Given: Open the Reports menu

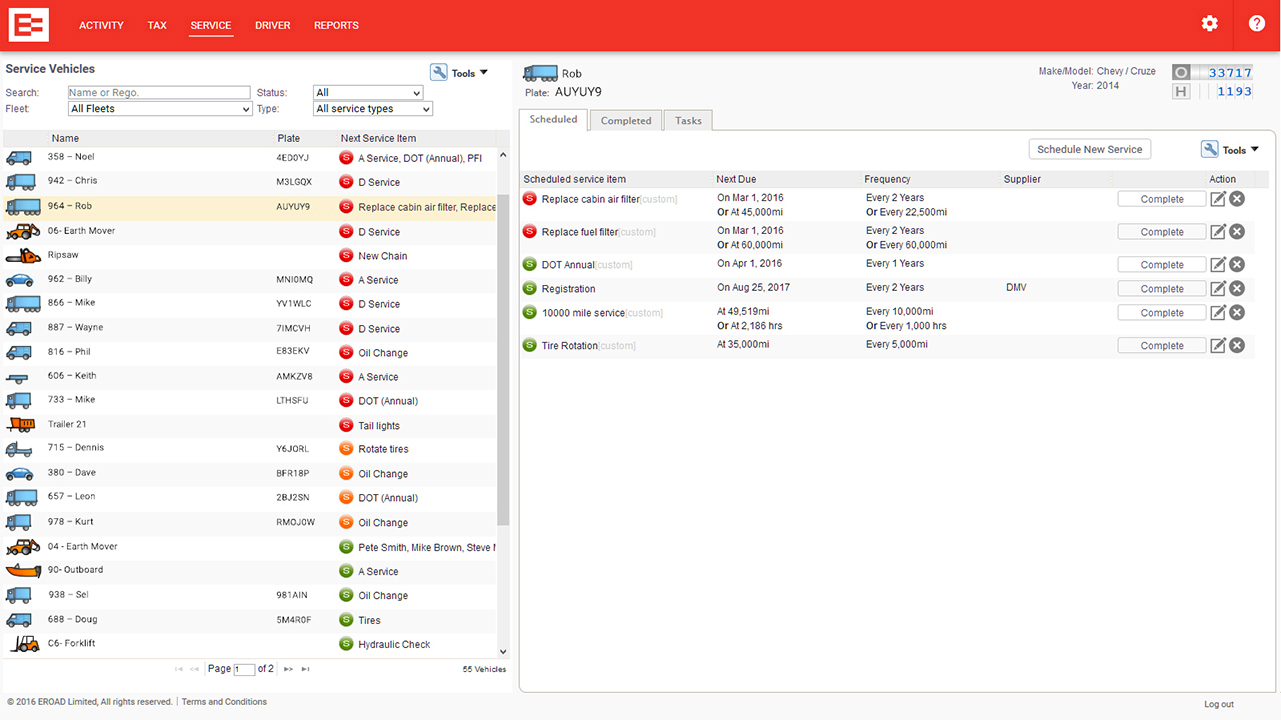Looking at the screenshot, I should [336, 26].
